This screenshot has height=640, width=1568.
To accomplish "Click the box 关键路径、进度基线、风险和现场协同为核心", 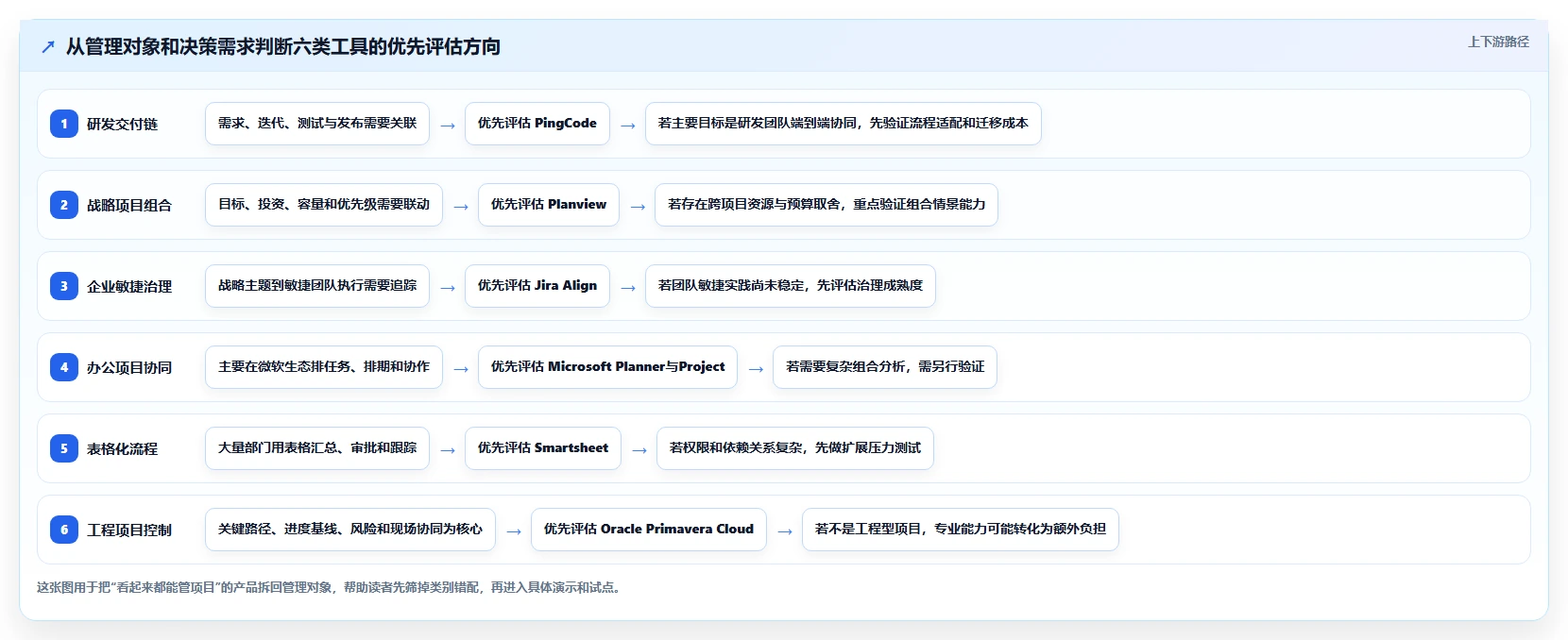I will pyautogui.click(x=350, y=530).
